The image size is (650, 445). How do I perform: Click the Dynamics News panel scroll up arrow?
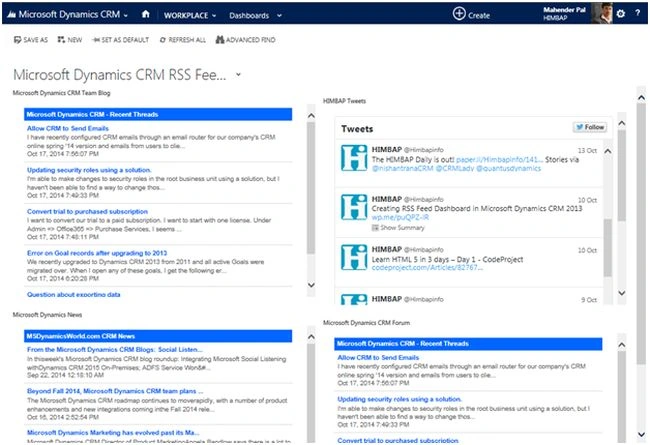311,337
